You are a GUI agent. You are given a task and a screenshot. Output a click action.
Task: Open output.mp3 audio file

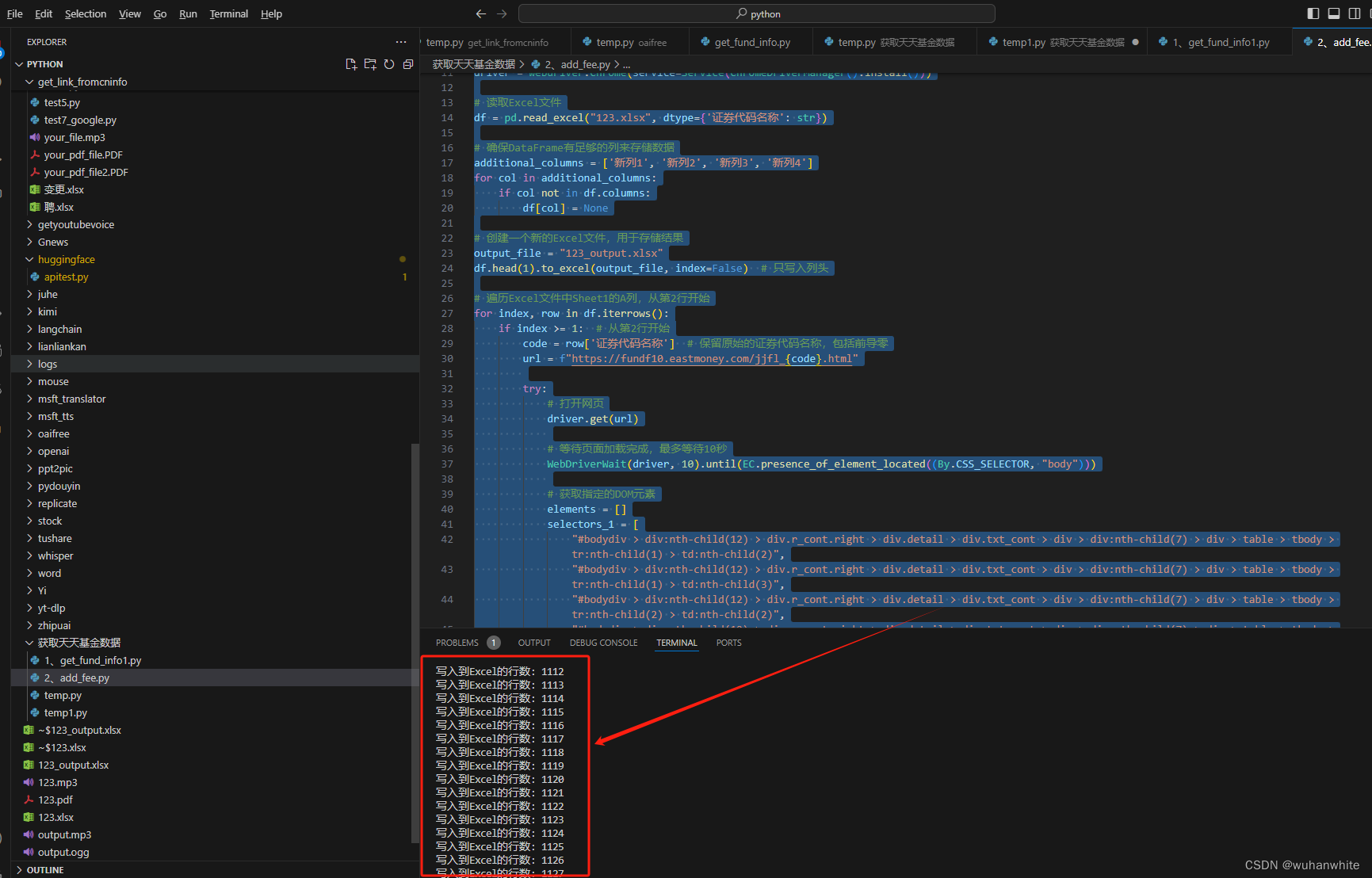(64, 834)
